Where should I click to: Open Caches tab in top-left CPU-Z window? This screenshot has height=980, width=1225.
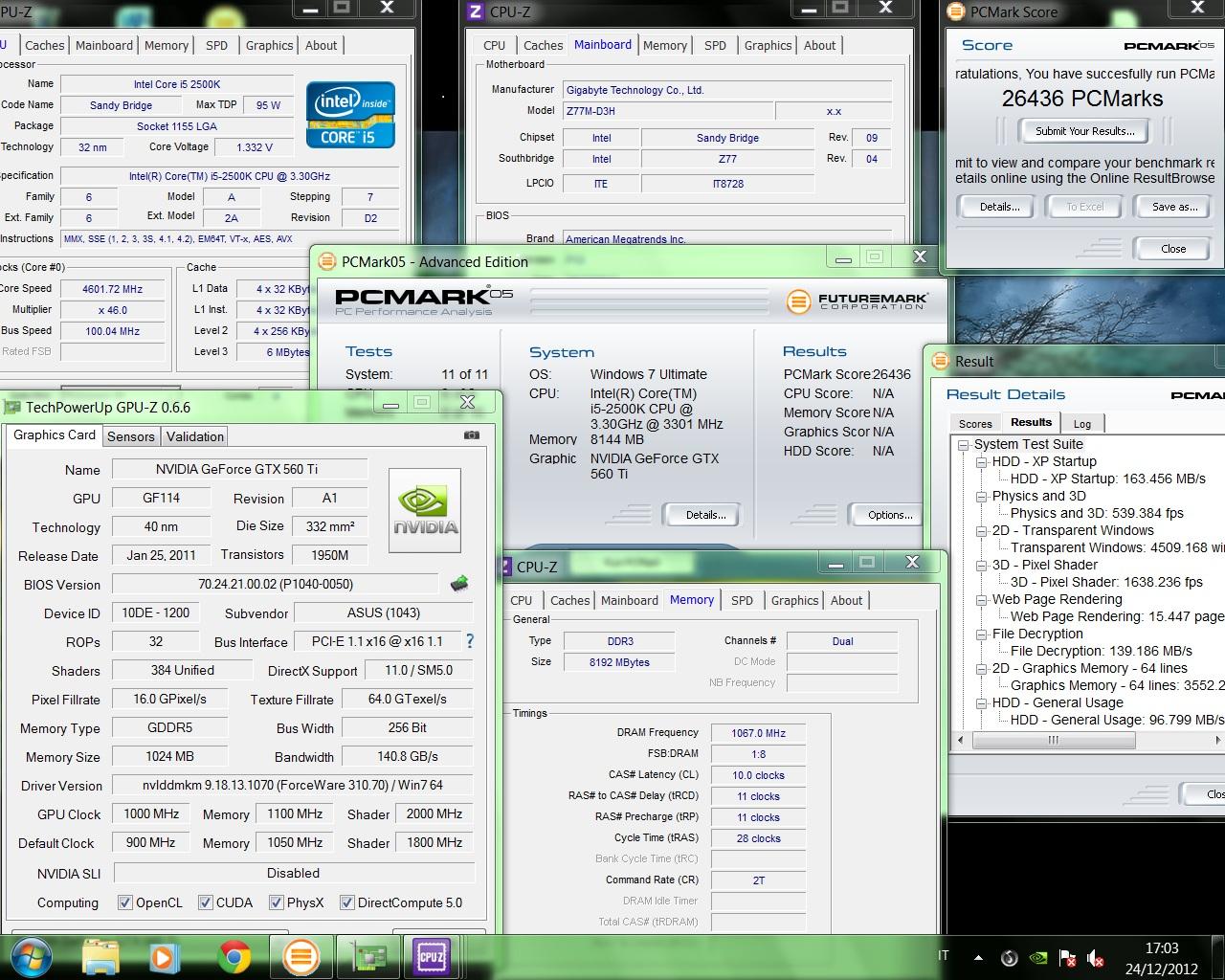(x=44, y=45)
